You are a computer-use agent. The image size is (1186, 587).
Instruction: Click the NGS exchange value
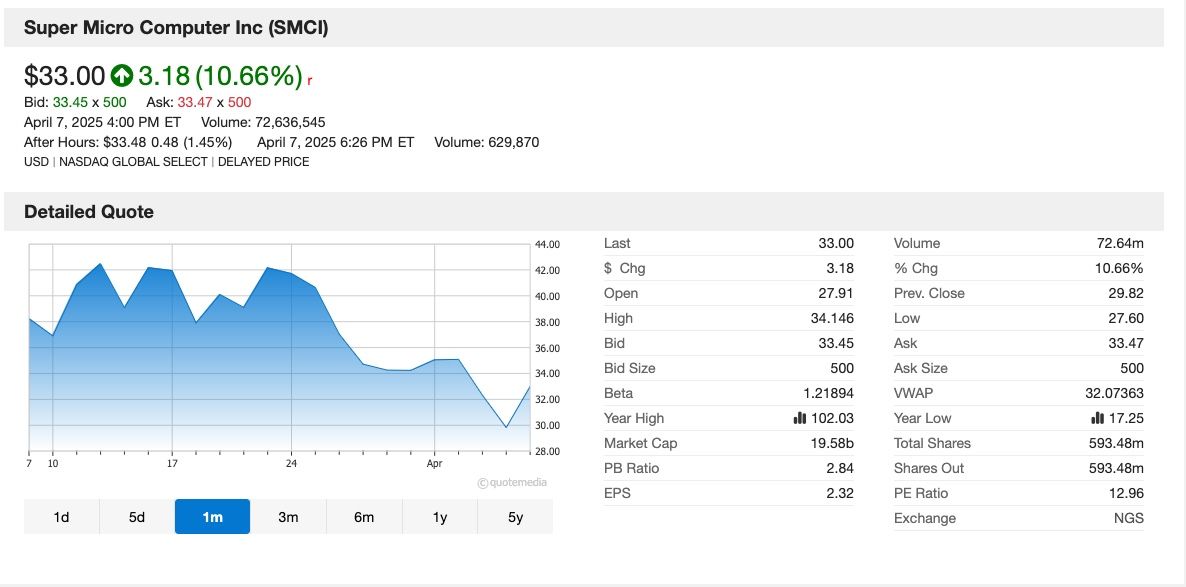click(1128, 518)
